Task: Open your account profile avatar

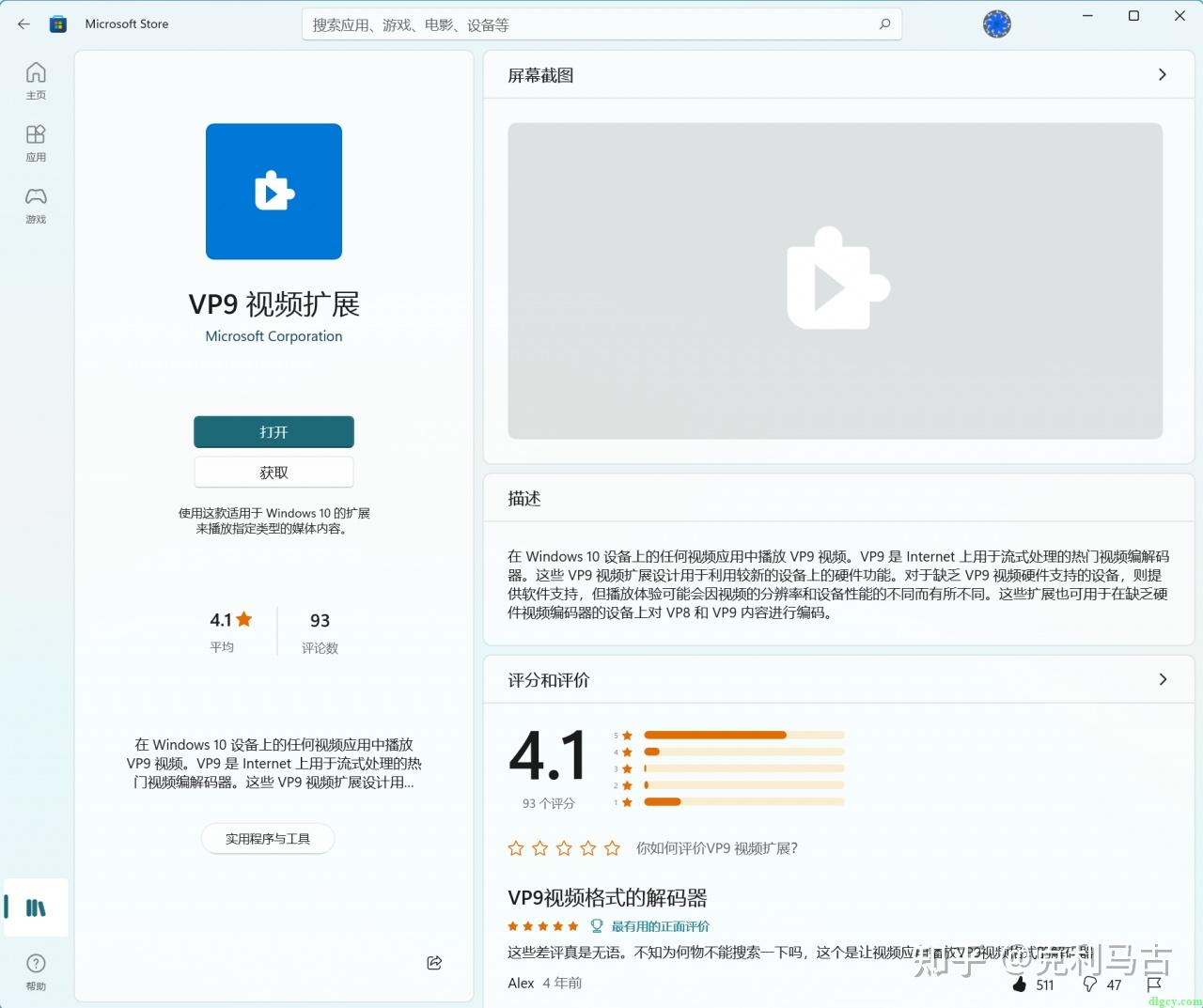Action: coord(996,23)
